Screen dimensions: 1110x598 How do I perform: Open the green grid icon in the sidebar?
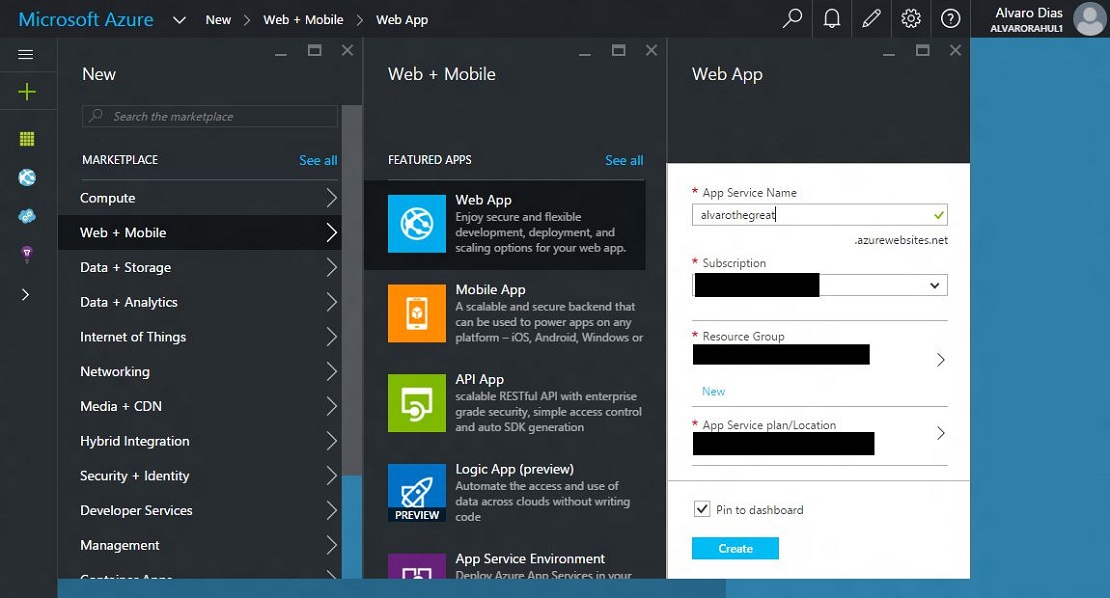coord(27,139)
